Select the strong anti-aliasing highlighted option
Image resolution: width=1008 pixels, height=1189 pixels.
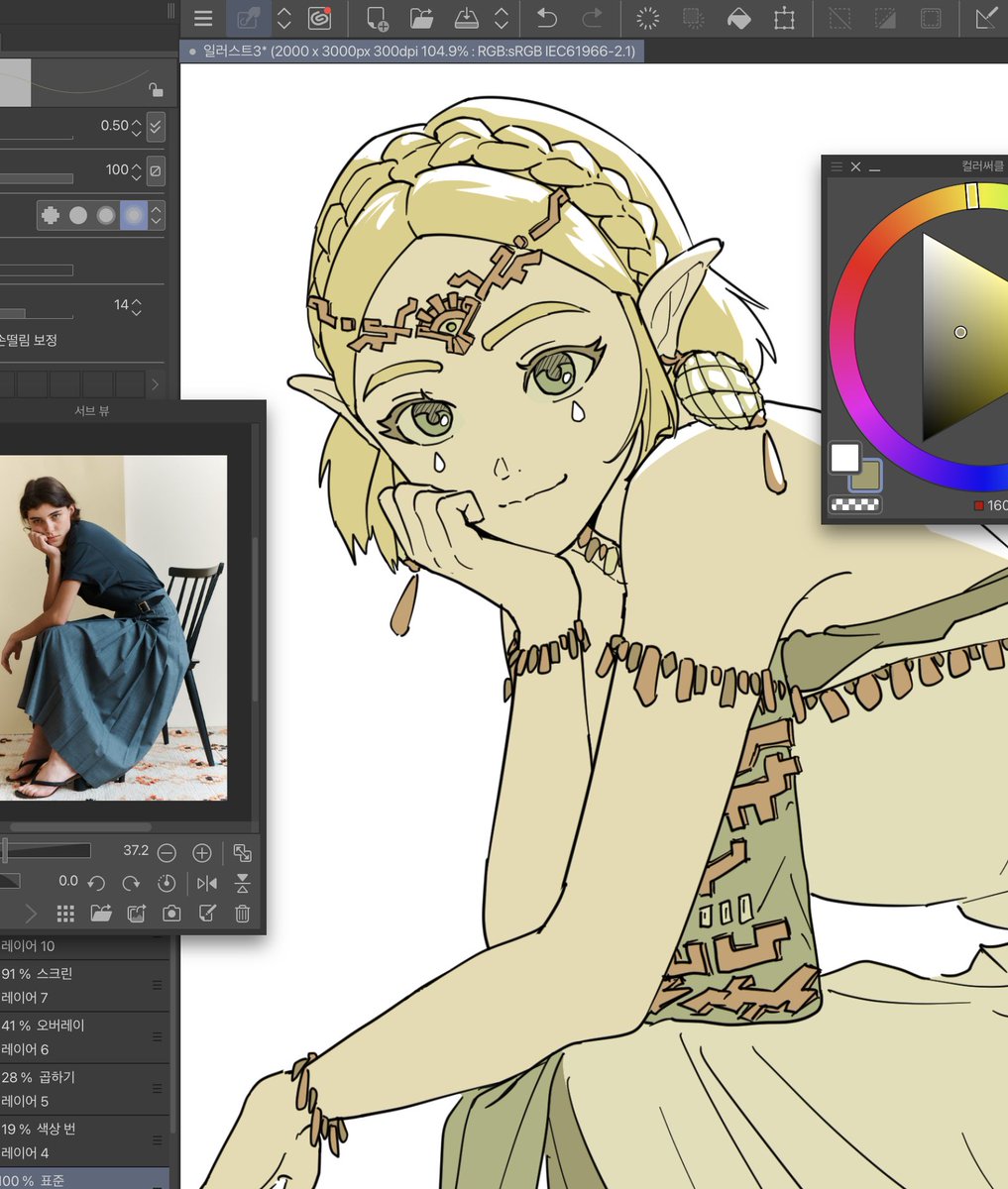click(133, 215)
